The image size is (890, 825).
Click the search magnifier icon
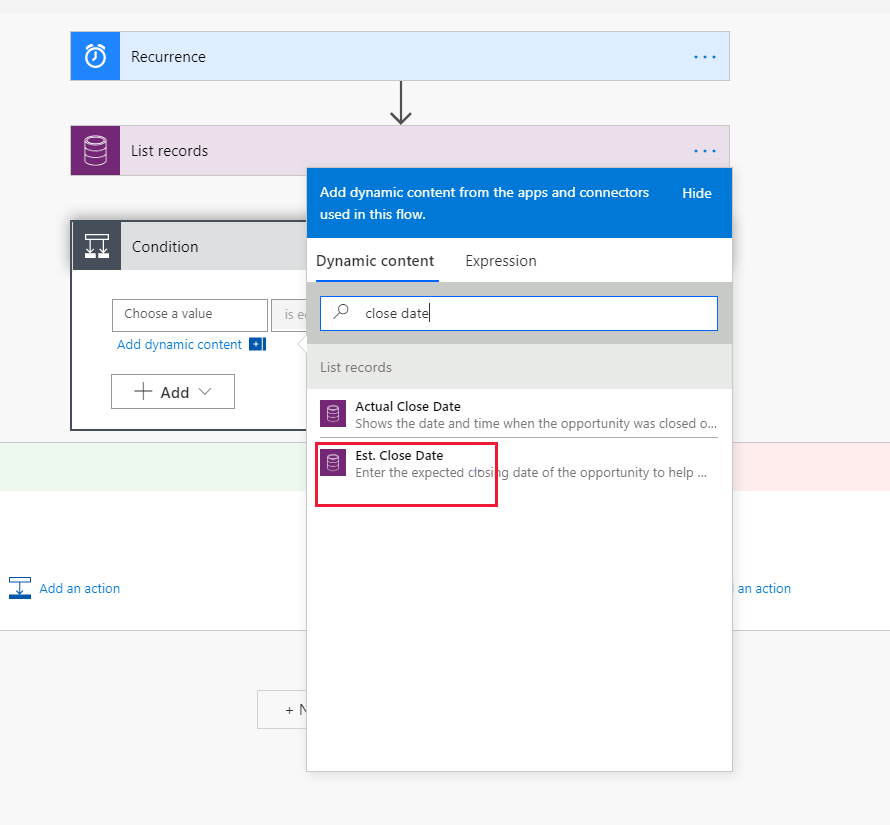point(341,312)
